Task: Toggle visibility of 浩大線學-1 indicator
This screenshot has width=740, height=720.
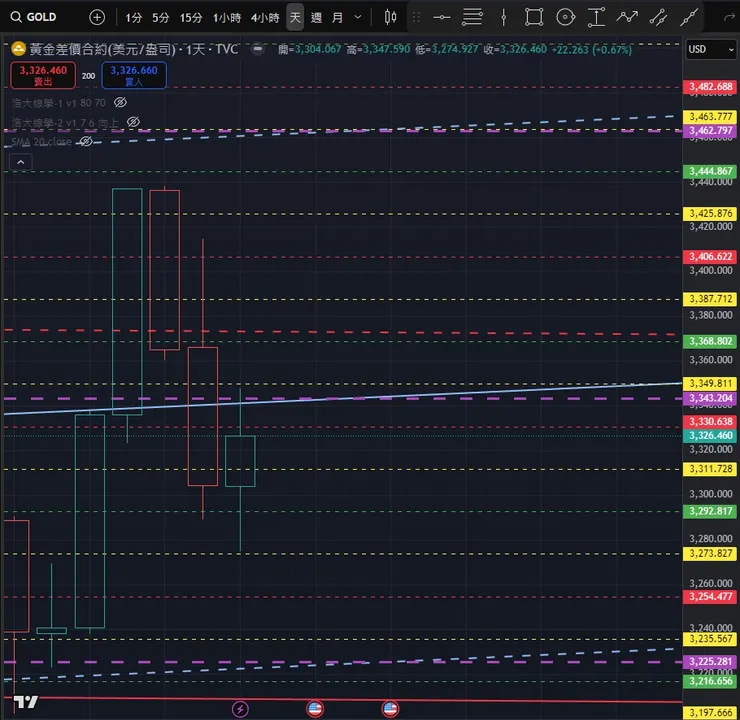Action: (x=120, y=102)
